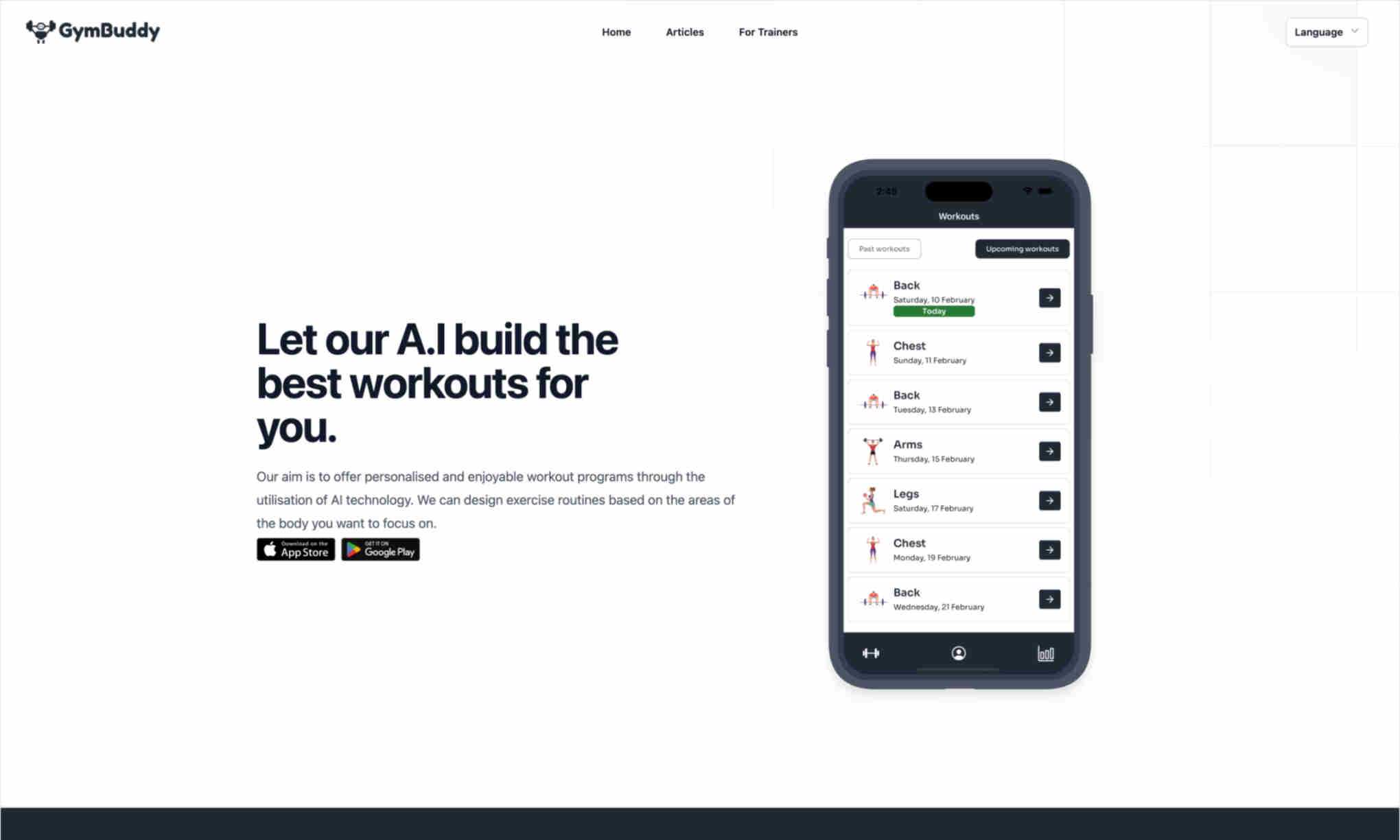
Task: Click the arrow button for Legs workout
Action: coord(1049,500)
